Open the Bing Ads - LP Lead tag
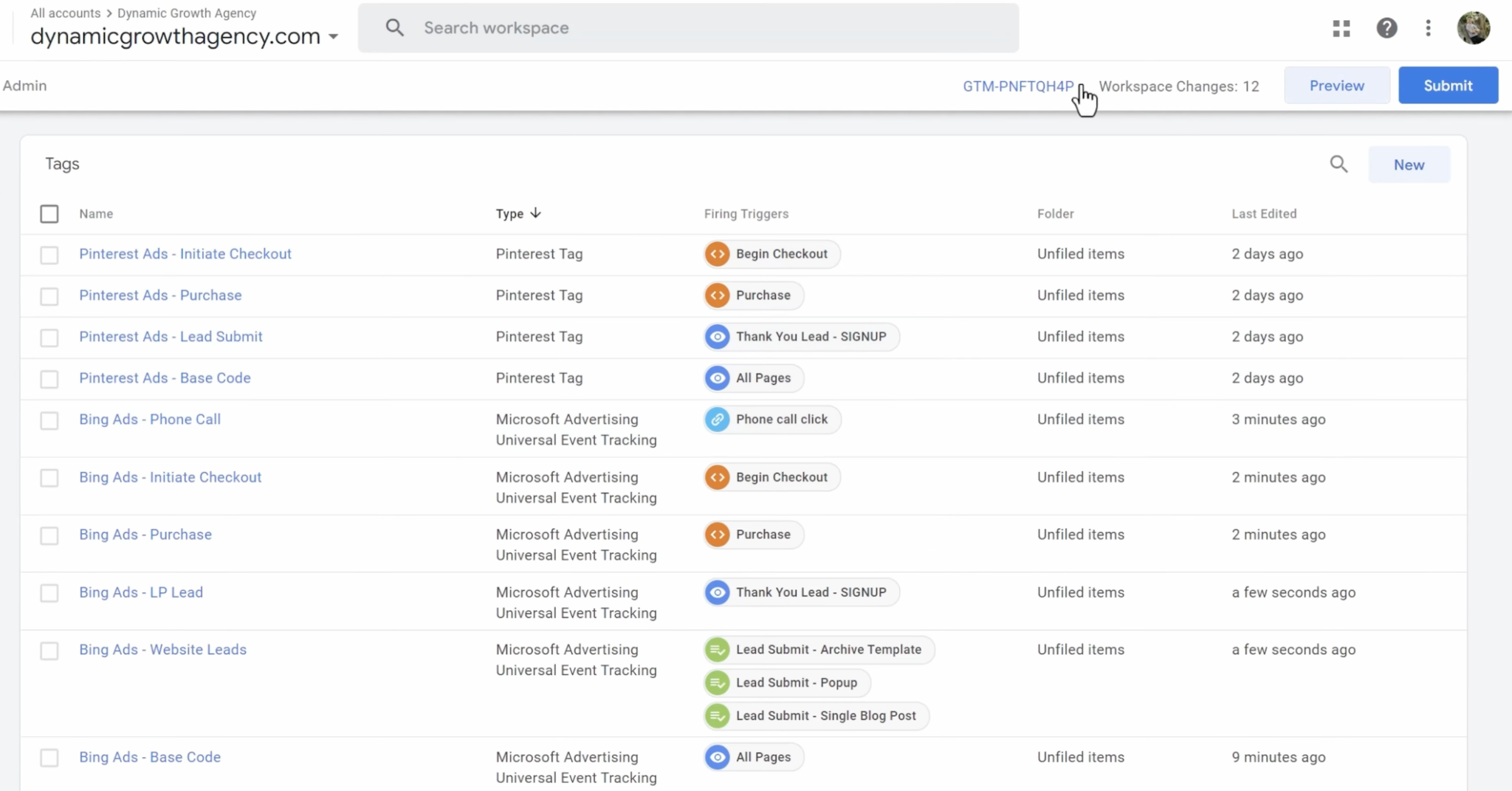Image resolution: width=1512 pixels, height=791 pixels. (x=141, y=592)
